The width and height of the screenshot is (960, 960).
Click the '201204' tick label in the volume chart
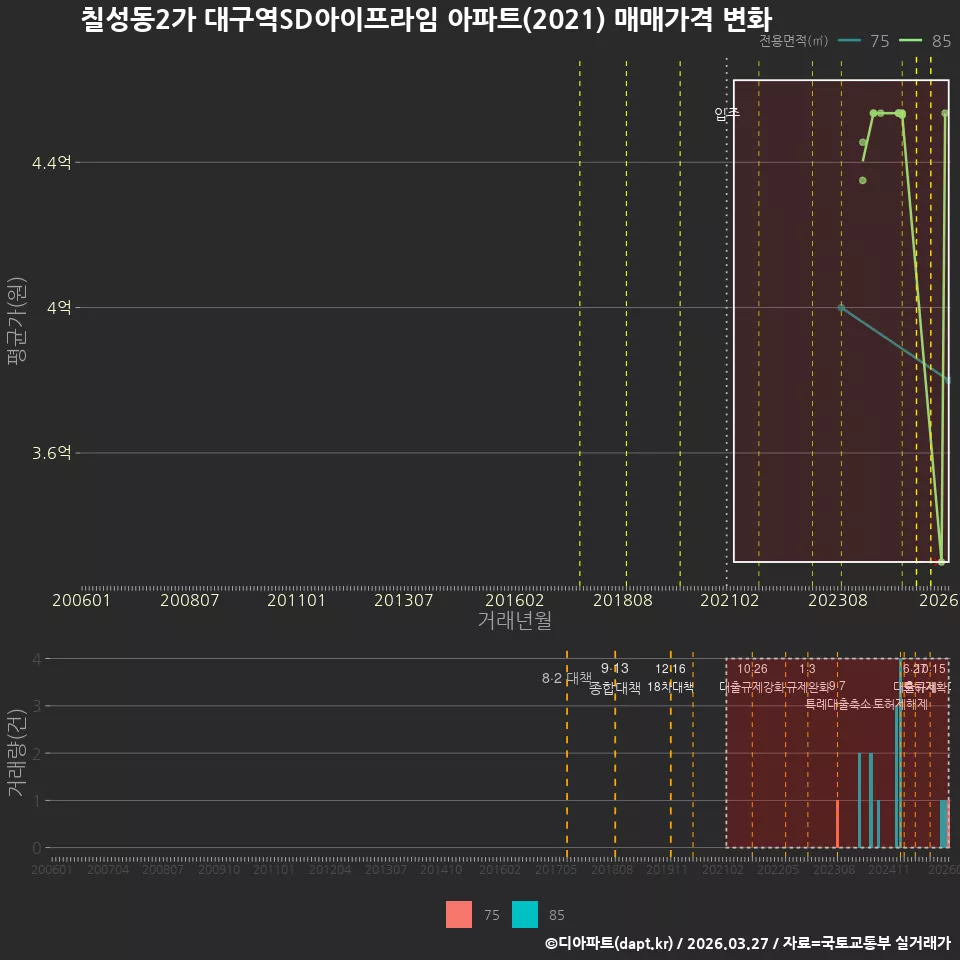coord(330,869)
